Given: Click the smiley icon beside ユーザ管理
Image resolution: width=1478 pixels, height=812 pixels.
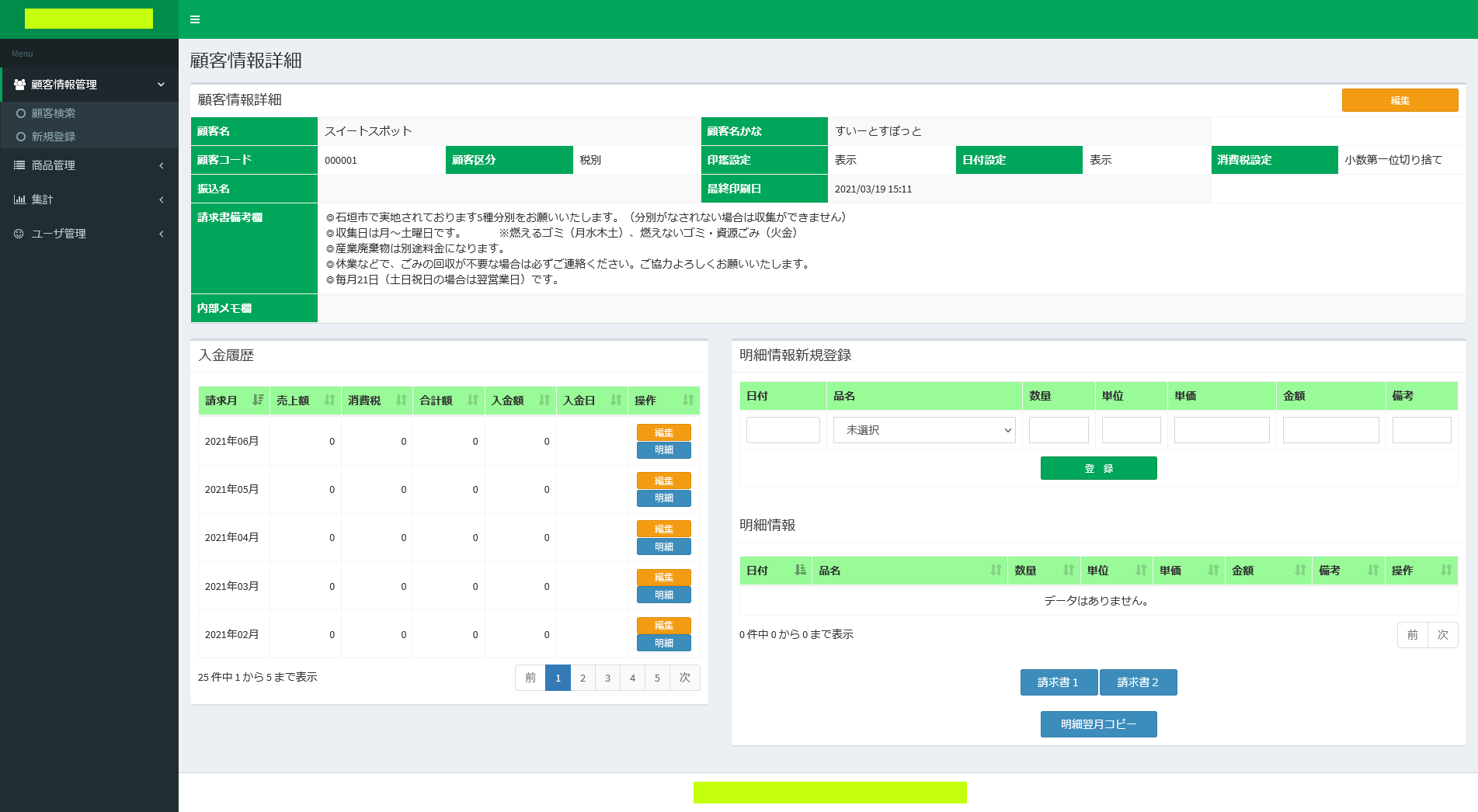Looking at the screenshot, I should coord(19,234).
